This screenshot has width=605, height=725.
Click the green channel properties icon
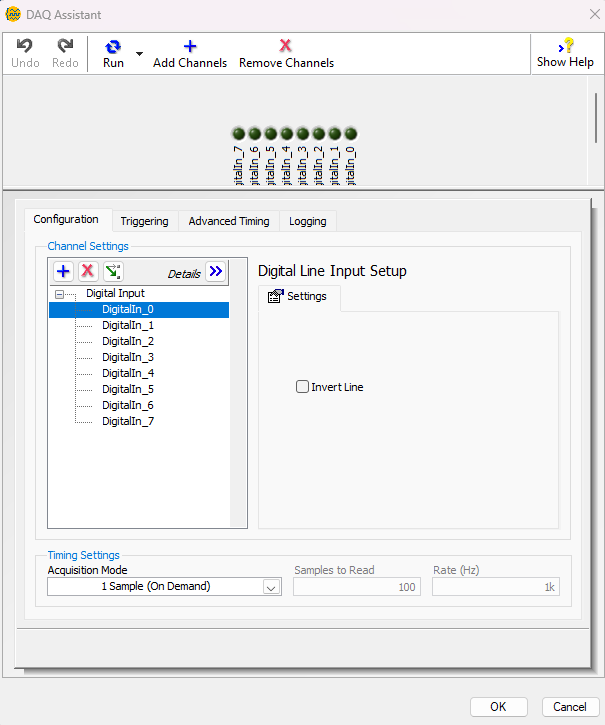113,271
